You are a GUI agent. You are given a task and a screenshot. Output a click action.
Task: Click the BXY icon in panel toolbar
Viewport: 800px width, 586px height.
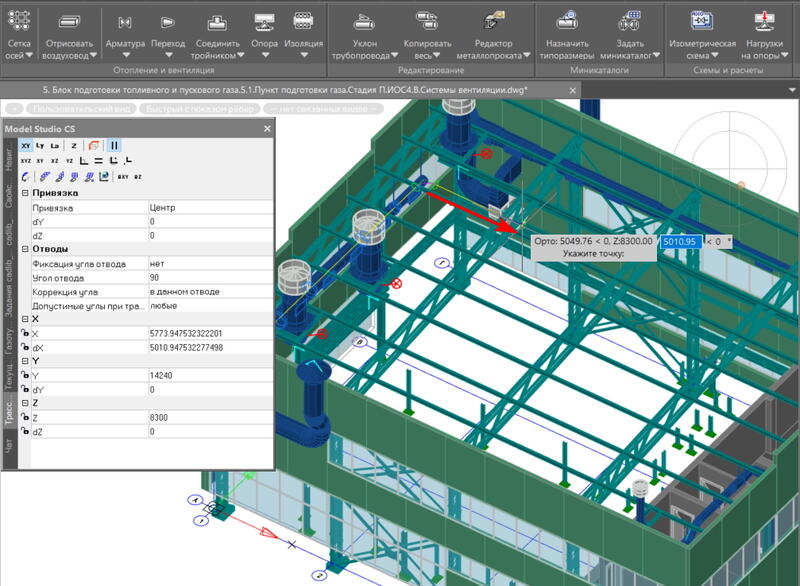coord(123,177)
